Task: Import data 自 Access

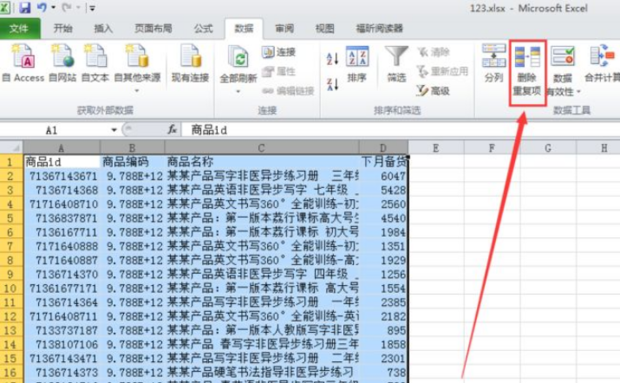Action: pyautogui.click(x=23, y=64)
